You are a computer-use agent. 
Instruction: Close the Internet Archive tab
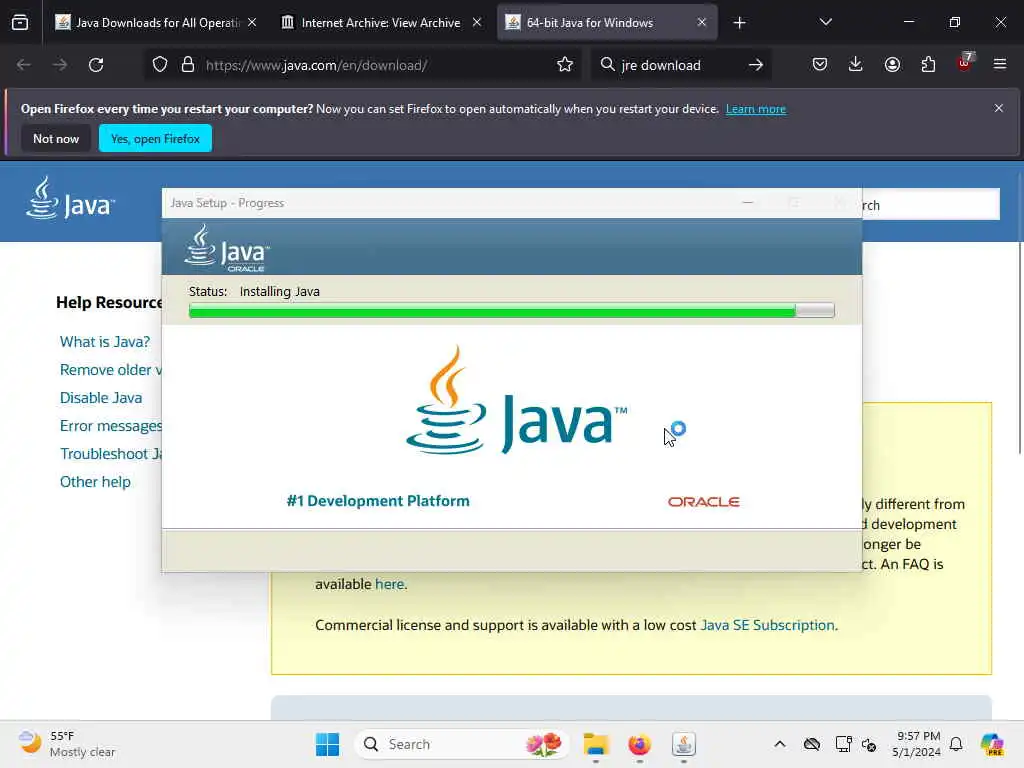coord(477,22)
